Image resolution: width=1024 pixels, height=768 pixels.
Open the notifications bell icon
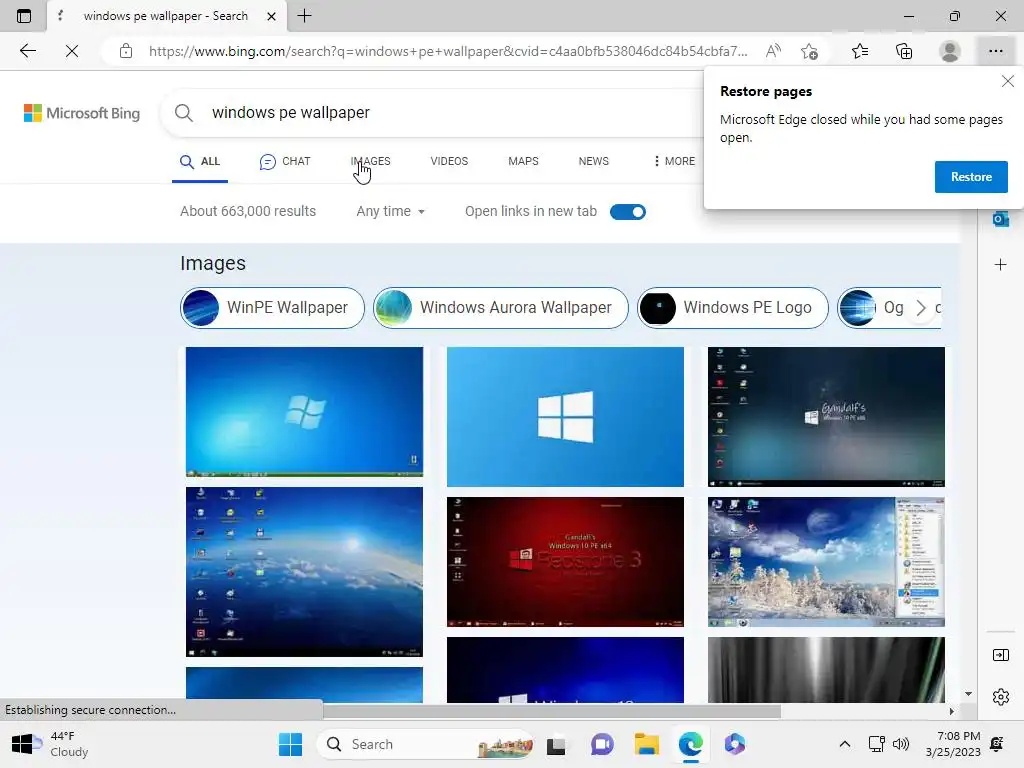click(x=997, y=744)
